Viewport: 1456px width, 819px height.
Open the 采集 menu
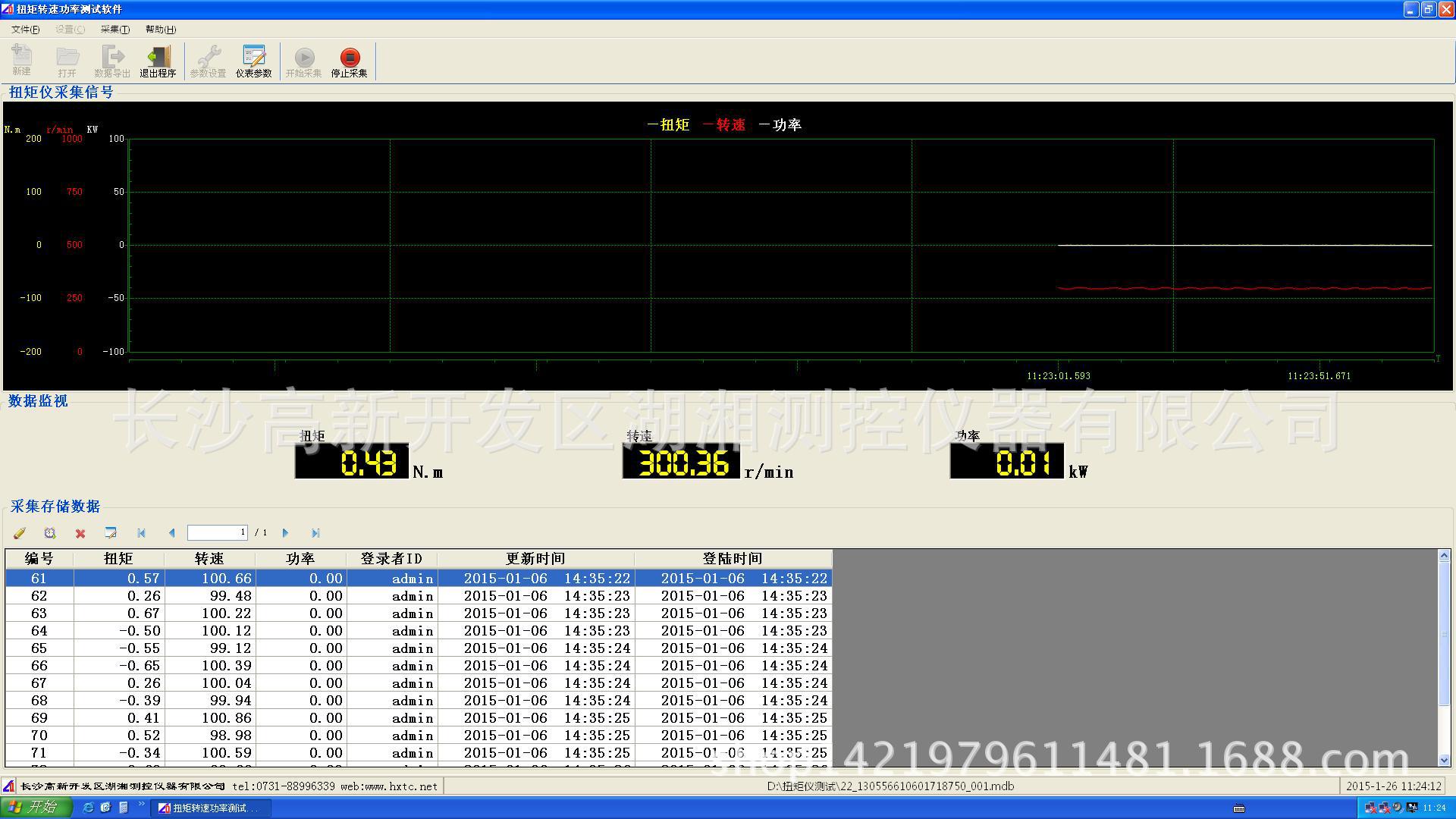tap(115, 30)
